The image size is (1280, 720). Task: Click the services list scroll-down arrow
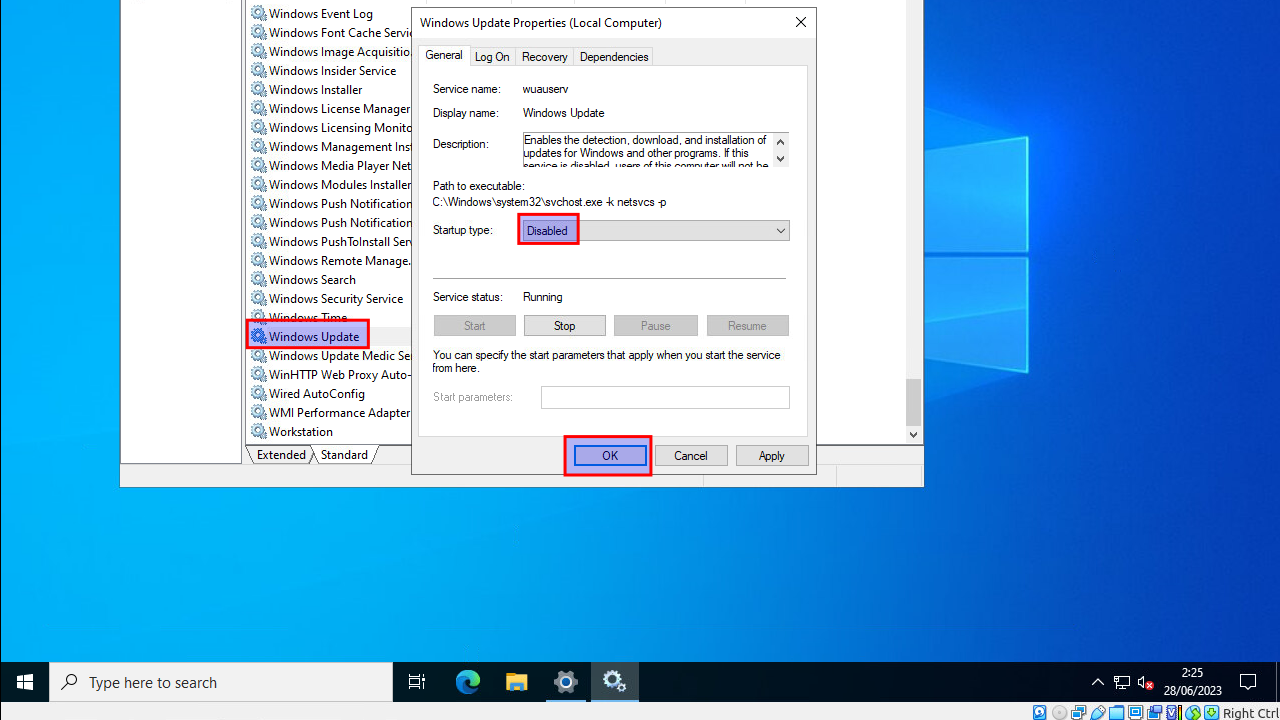(x=913, y=435)
